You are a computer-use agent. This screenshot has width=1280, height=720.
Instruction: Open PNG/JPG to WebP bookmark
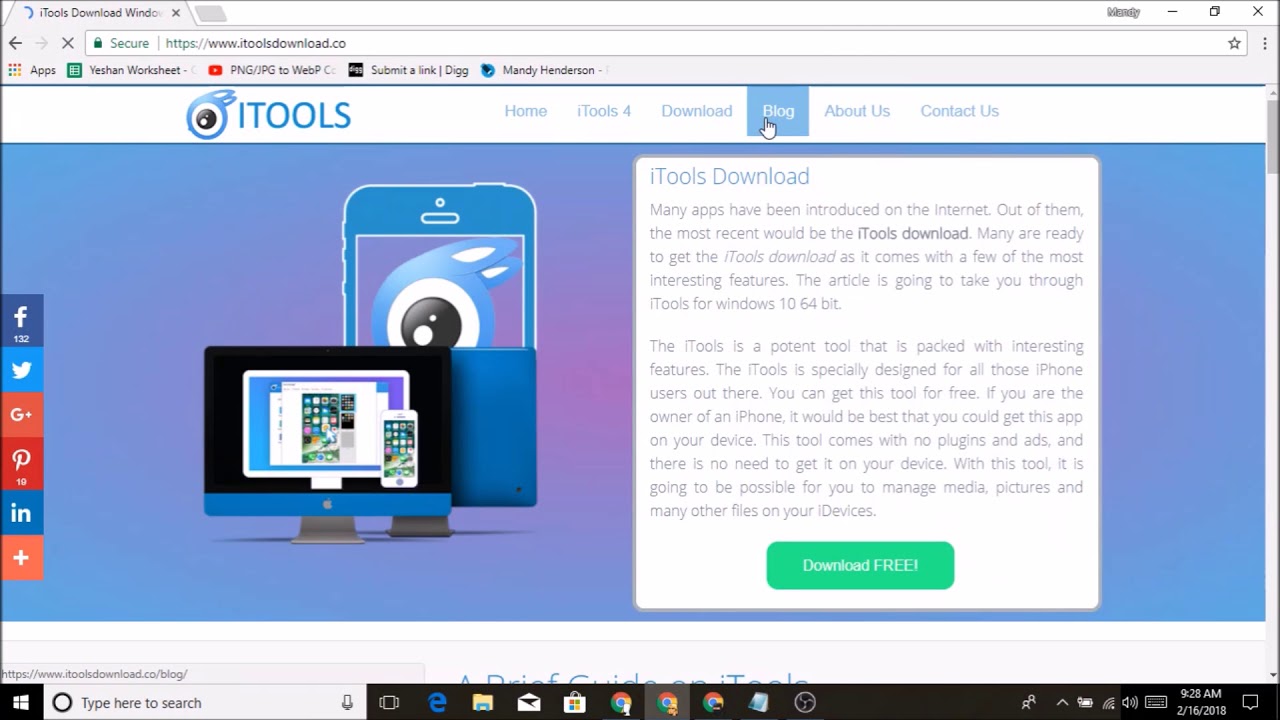pos(272,70)
